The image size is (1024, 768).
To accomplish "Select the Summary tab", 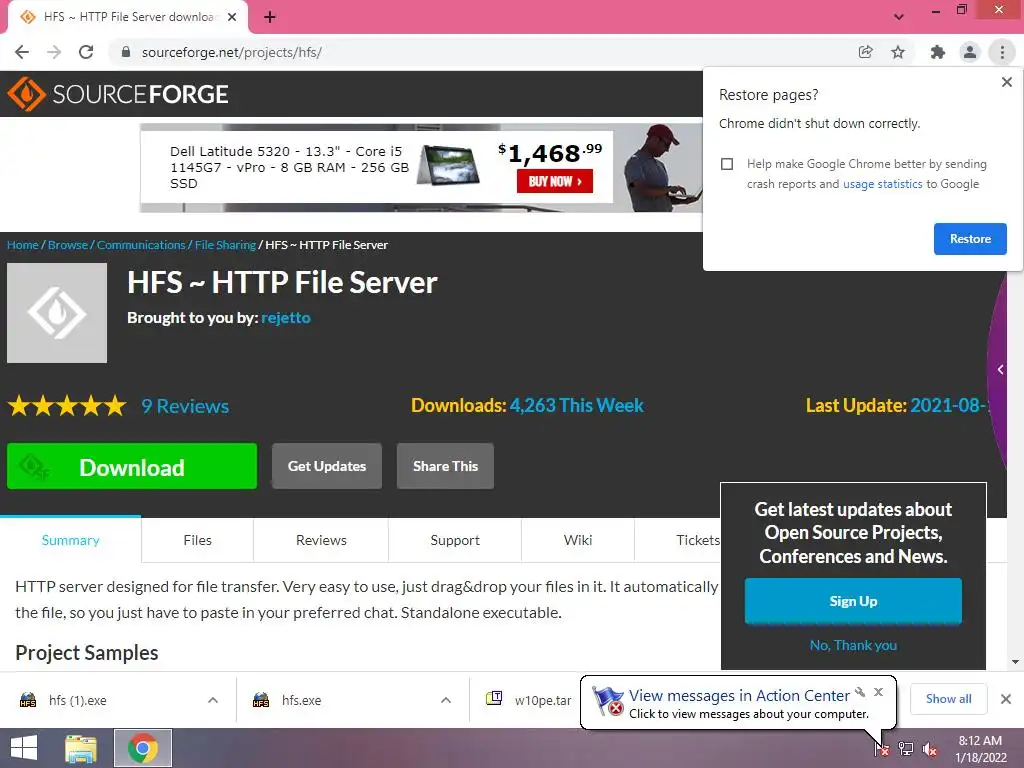I will 71,540.
